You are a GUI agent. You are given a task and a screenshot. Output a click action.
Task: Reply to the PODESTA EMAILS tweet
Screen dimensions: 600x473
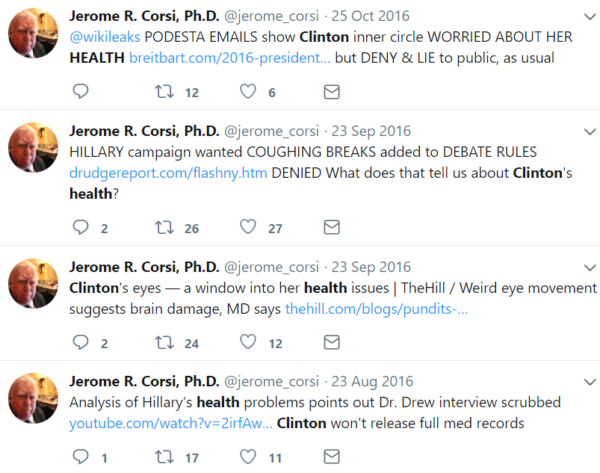[82, 92]
